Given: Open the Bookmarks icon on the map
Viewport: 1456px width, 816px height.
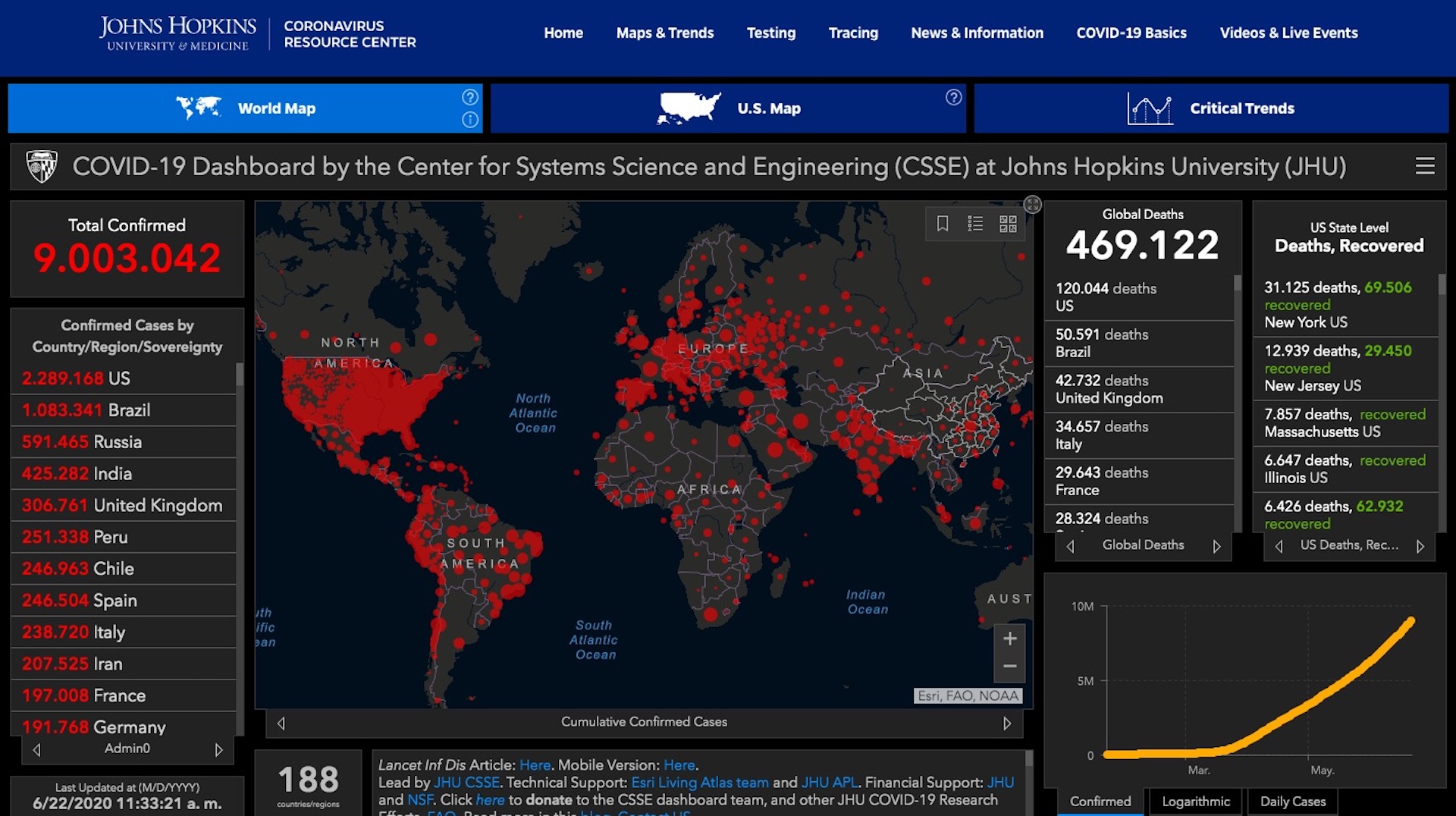Looking at the screenshot, I should pyautogui.click(x=943, y=223).
